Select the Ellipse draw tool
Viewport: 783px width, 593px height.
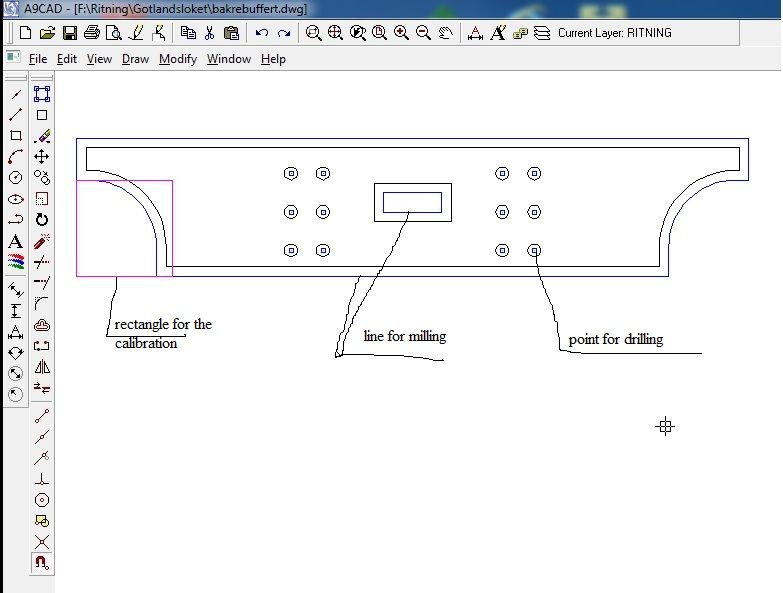[x=16, y=199]
